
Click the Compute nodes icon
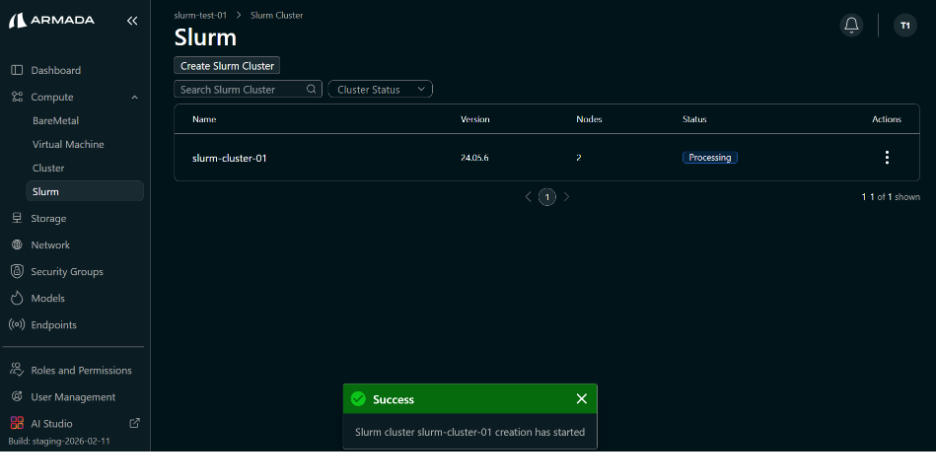coord(17,97)
